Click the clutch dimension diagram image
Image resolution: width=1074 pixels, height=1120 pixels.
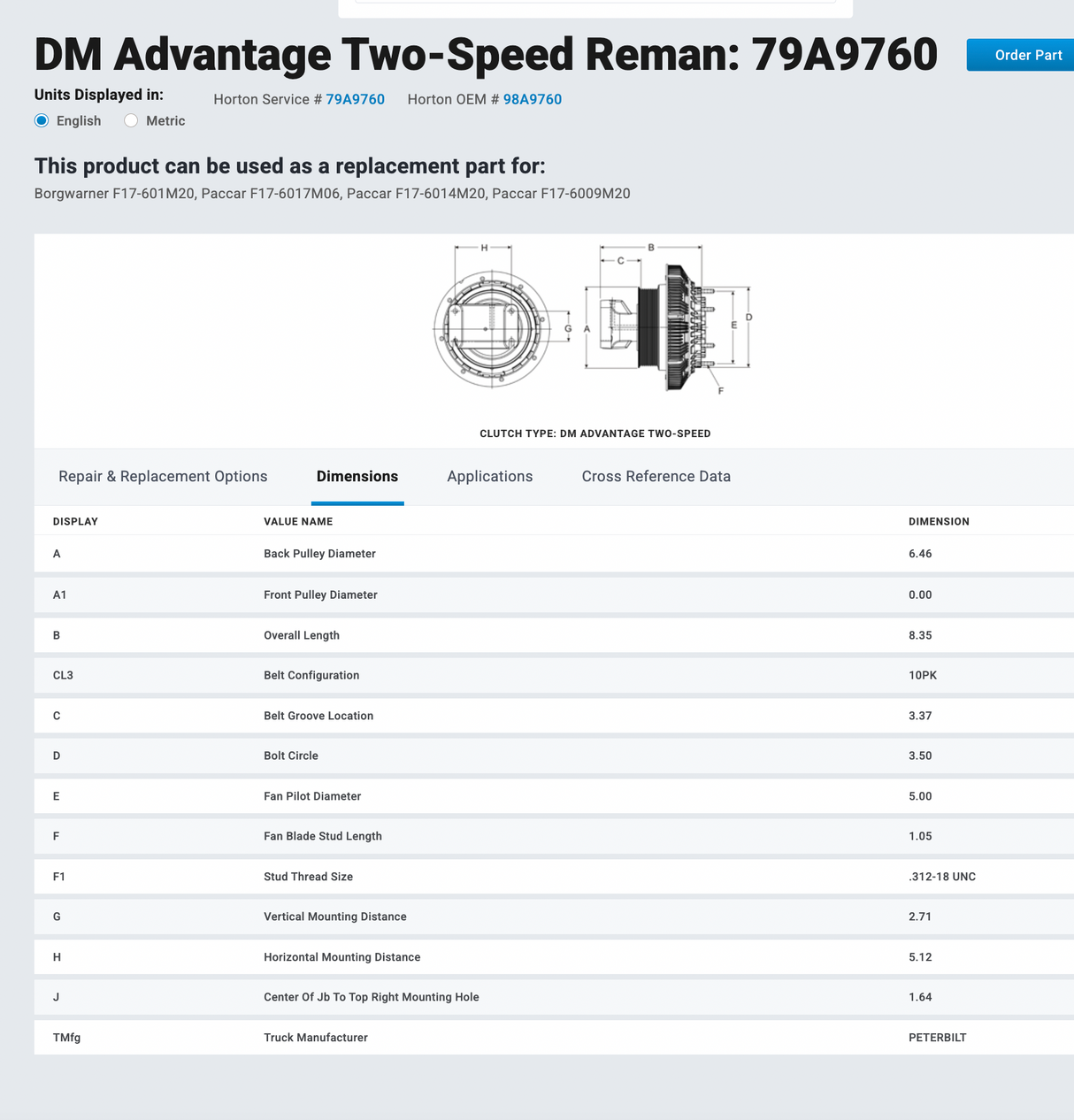click(x=593, y=318)
